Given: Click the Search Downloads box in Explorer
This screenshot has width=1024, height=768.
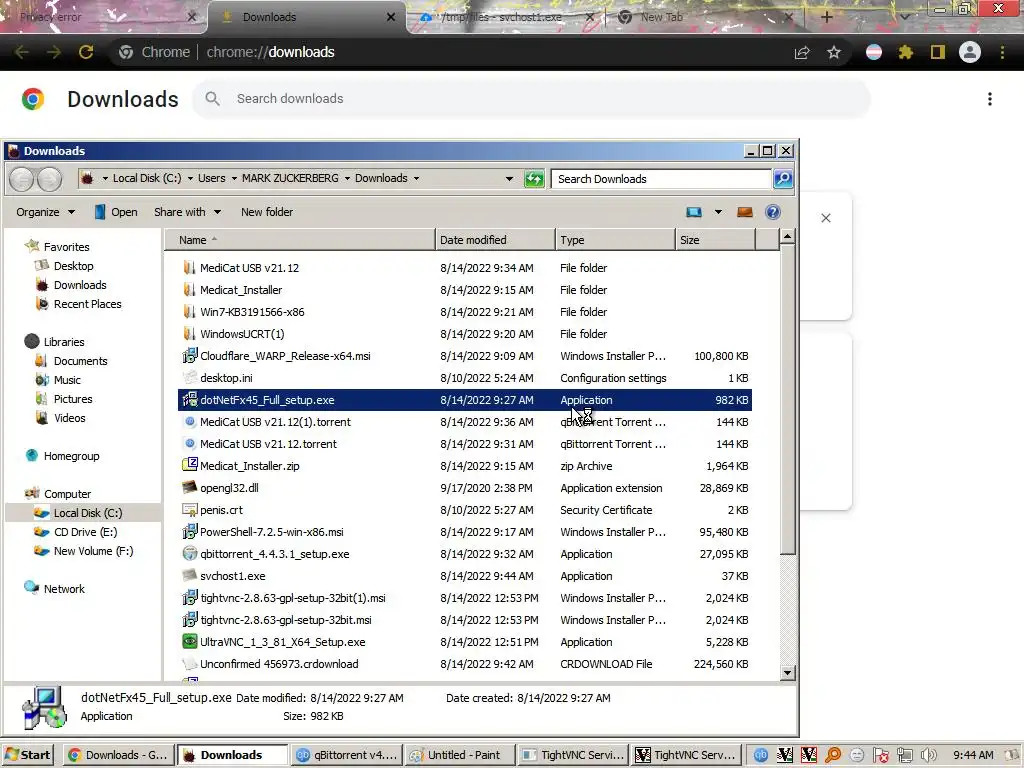Looking at the screenshot, I should 662,178.
